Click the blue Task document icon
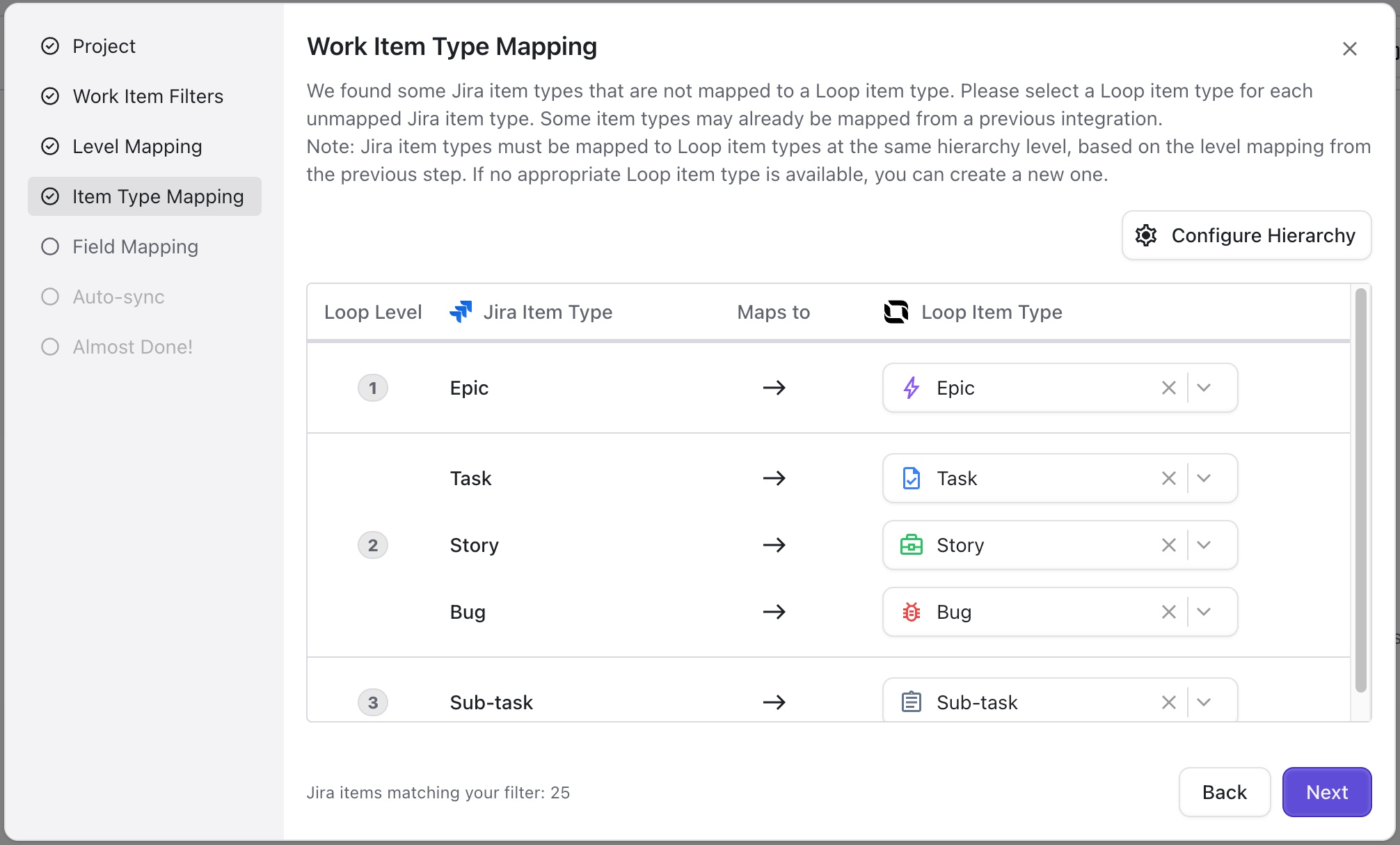This screenshot has height=845, width=1400. pos(912,478)
